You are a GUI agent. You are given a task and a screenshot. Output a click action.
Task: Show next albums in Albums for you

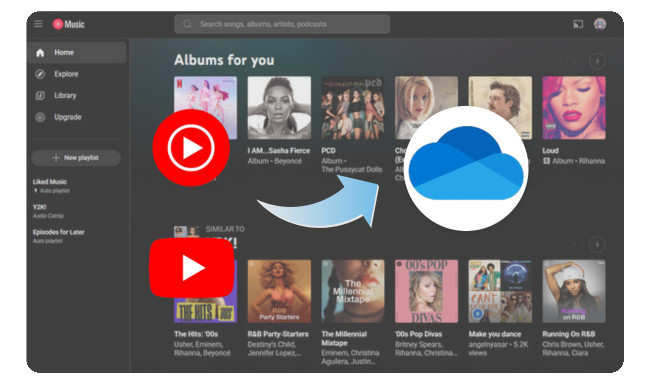point(597,61)
